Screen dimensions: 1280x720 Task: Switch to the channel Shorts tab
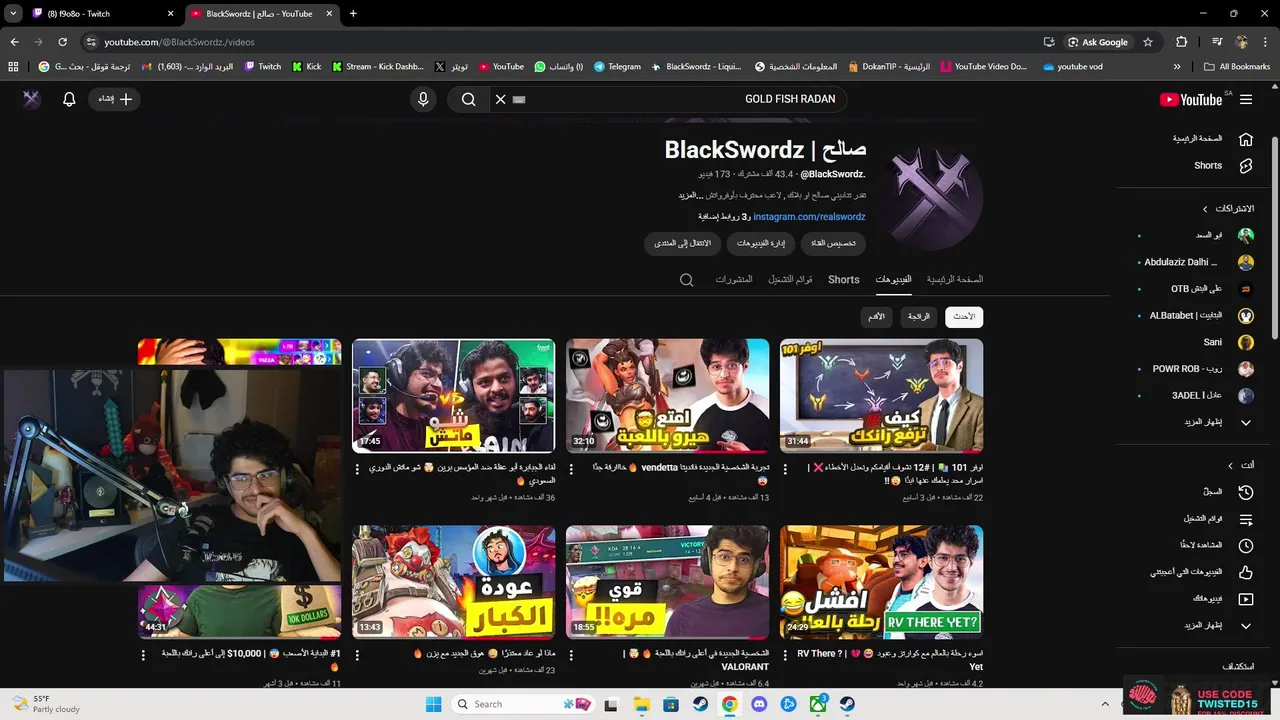pos(843,280)
